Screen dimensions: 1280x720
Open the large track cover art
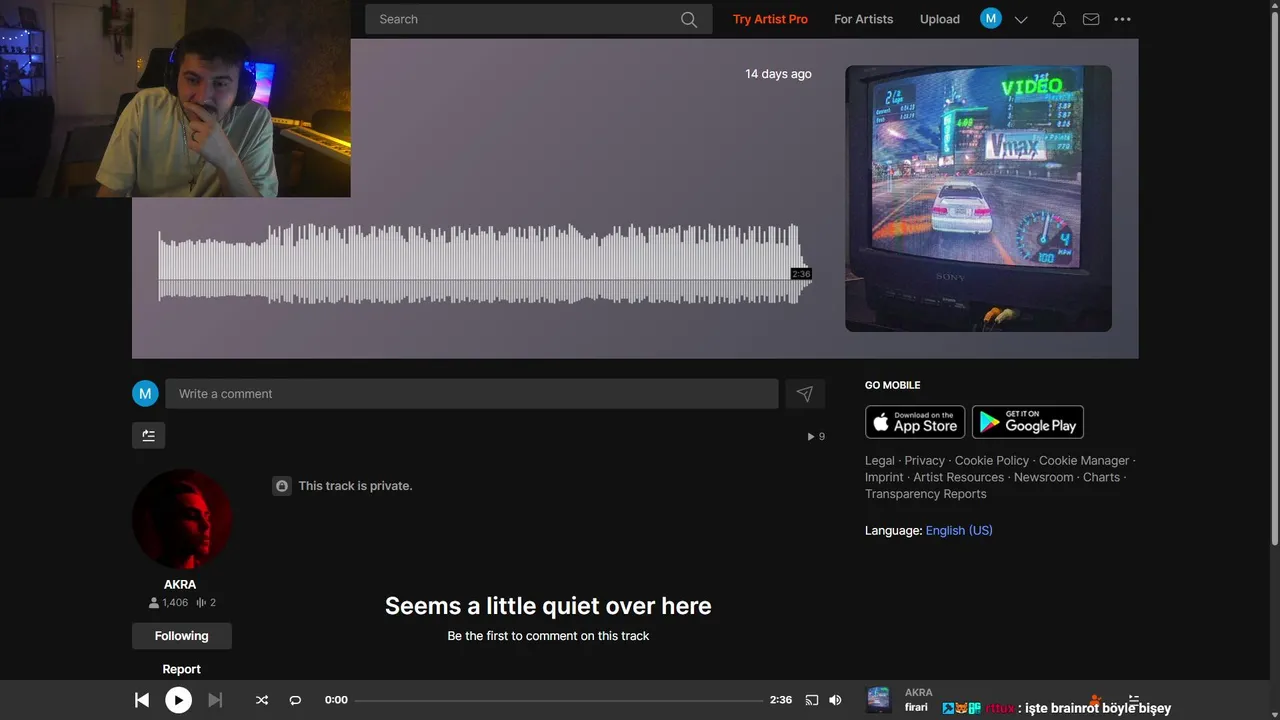978,198
